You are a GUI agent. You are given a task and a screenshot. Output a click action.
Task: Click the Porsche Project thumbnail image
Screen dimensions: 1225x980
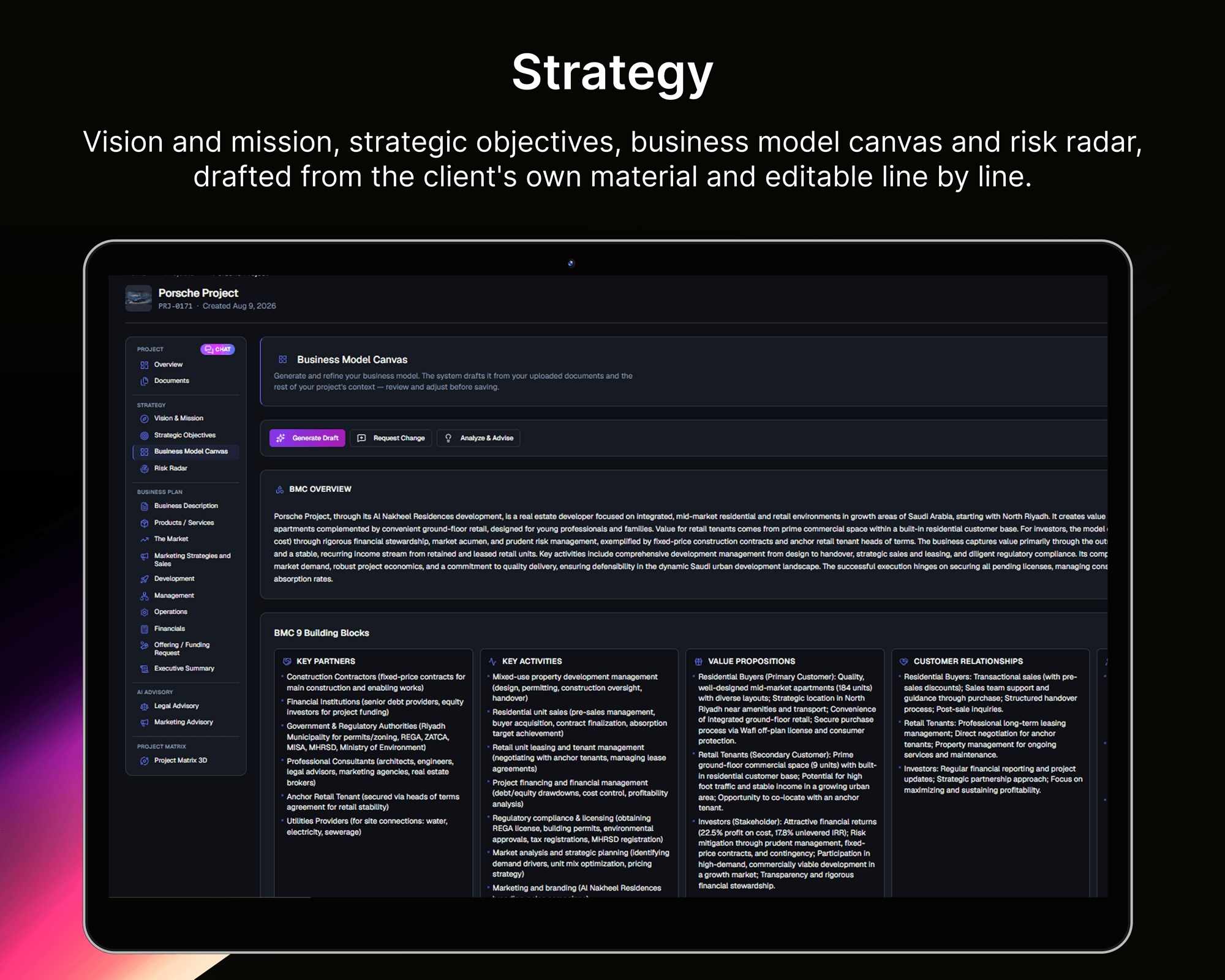pyautogui.click(x=138, y=298)
